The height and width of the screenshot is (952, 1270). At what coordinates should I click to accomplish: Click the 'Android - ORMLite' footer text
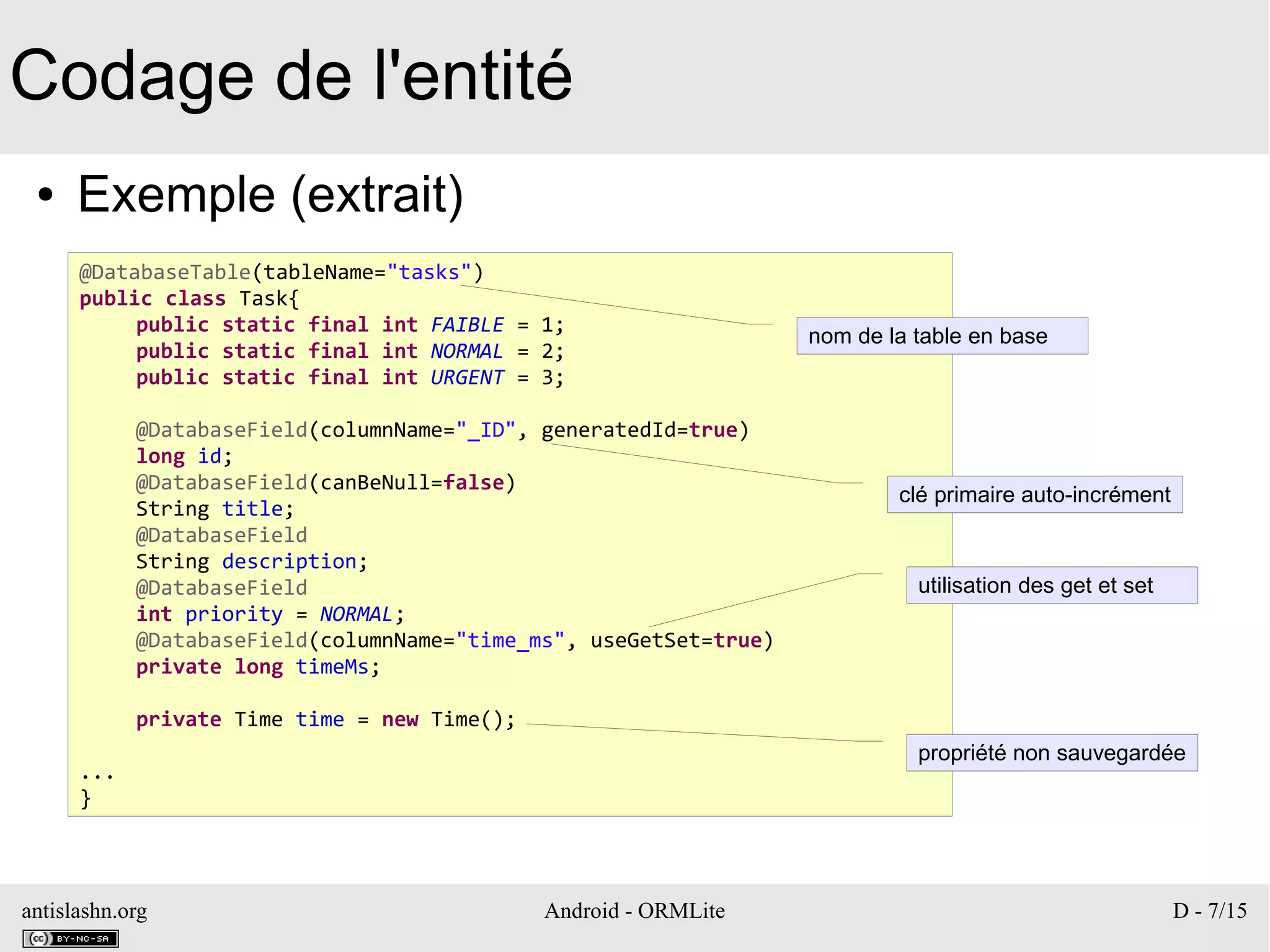634,910
